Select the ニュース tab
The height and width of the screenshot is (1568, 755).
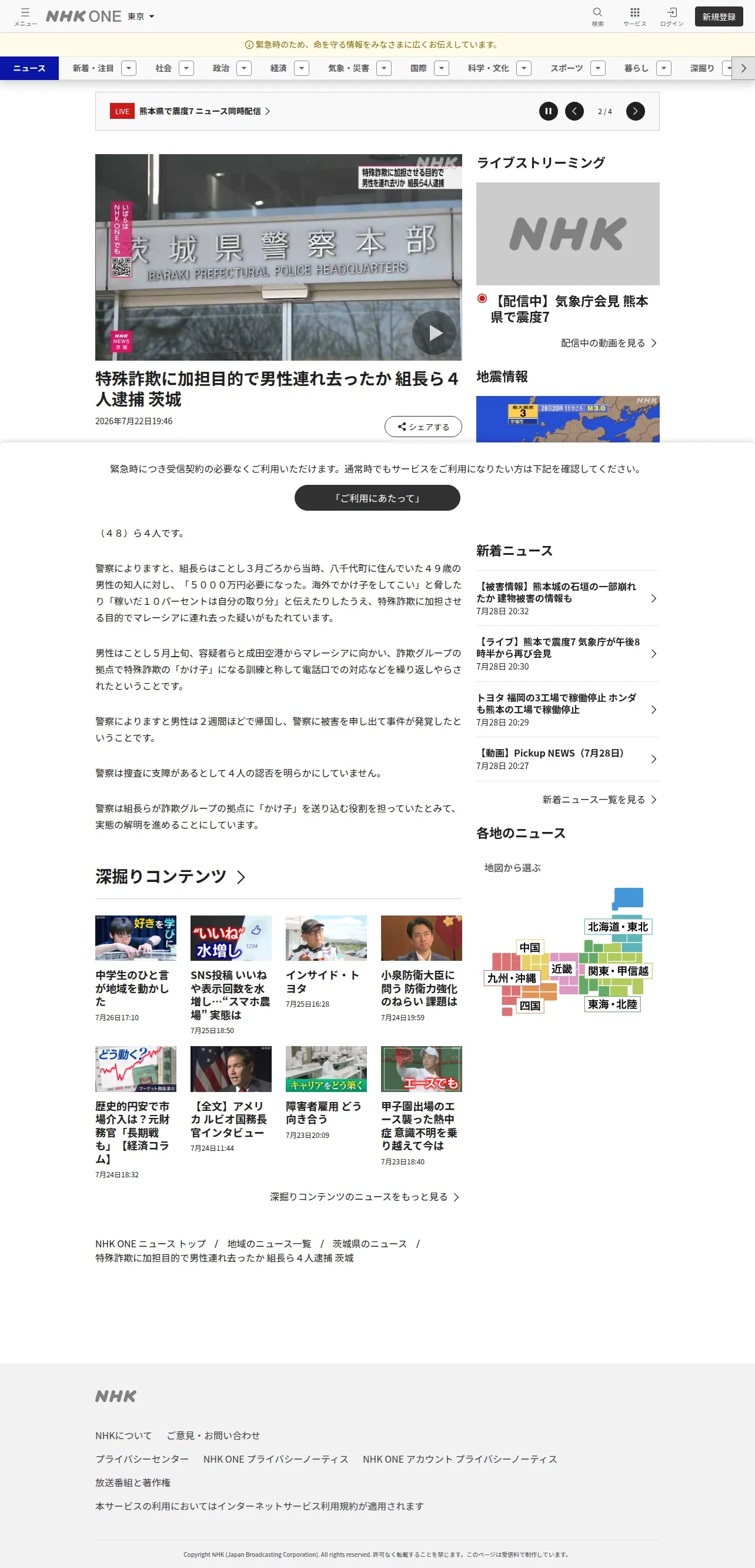pyautogui.click(x=29, y=68)
